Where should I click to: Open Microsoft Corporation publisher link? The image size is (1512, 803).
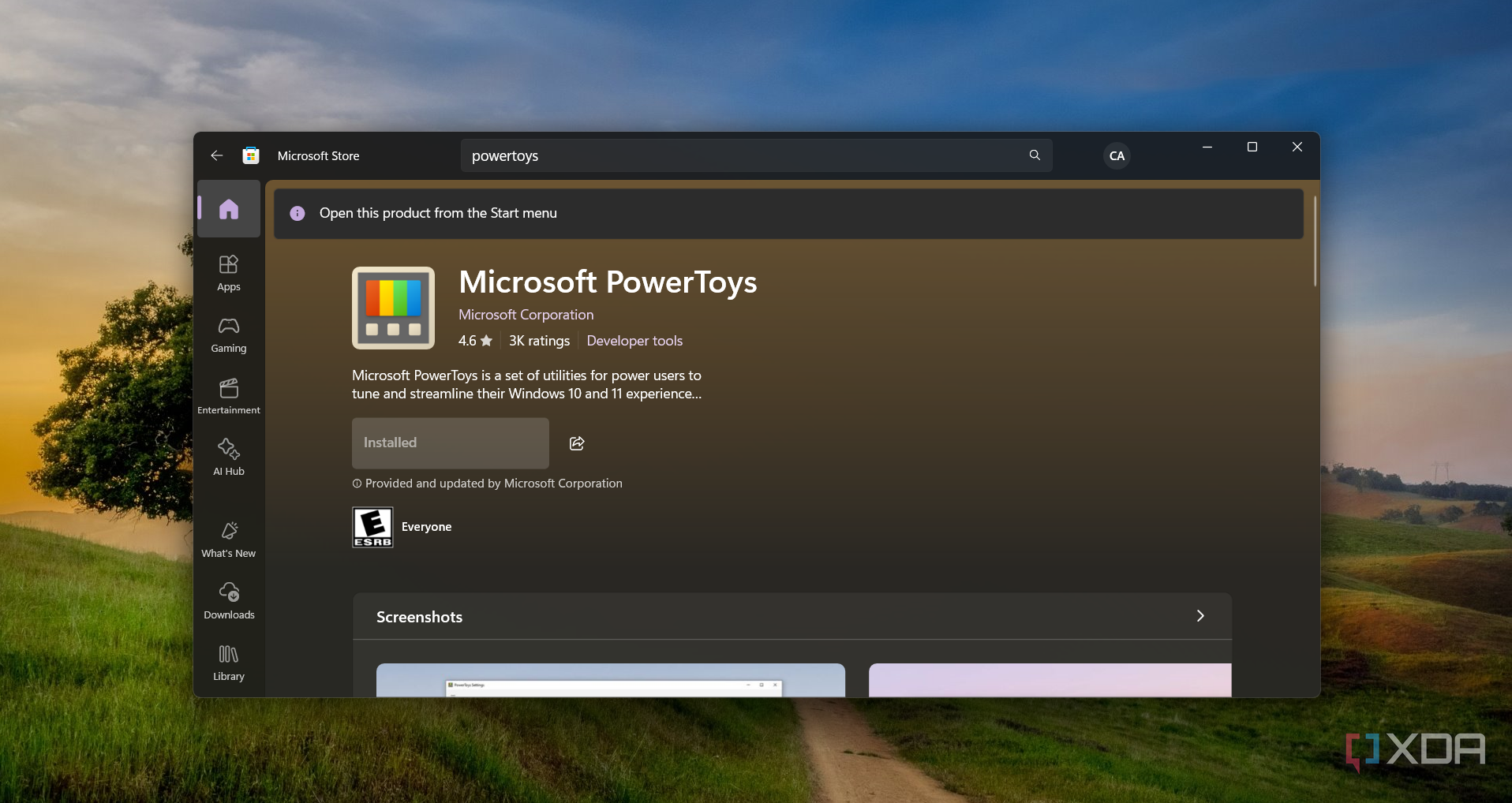(x=526, y=315)
